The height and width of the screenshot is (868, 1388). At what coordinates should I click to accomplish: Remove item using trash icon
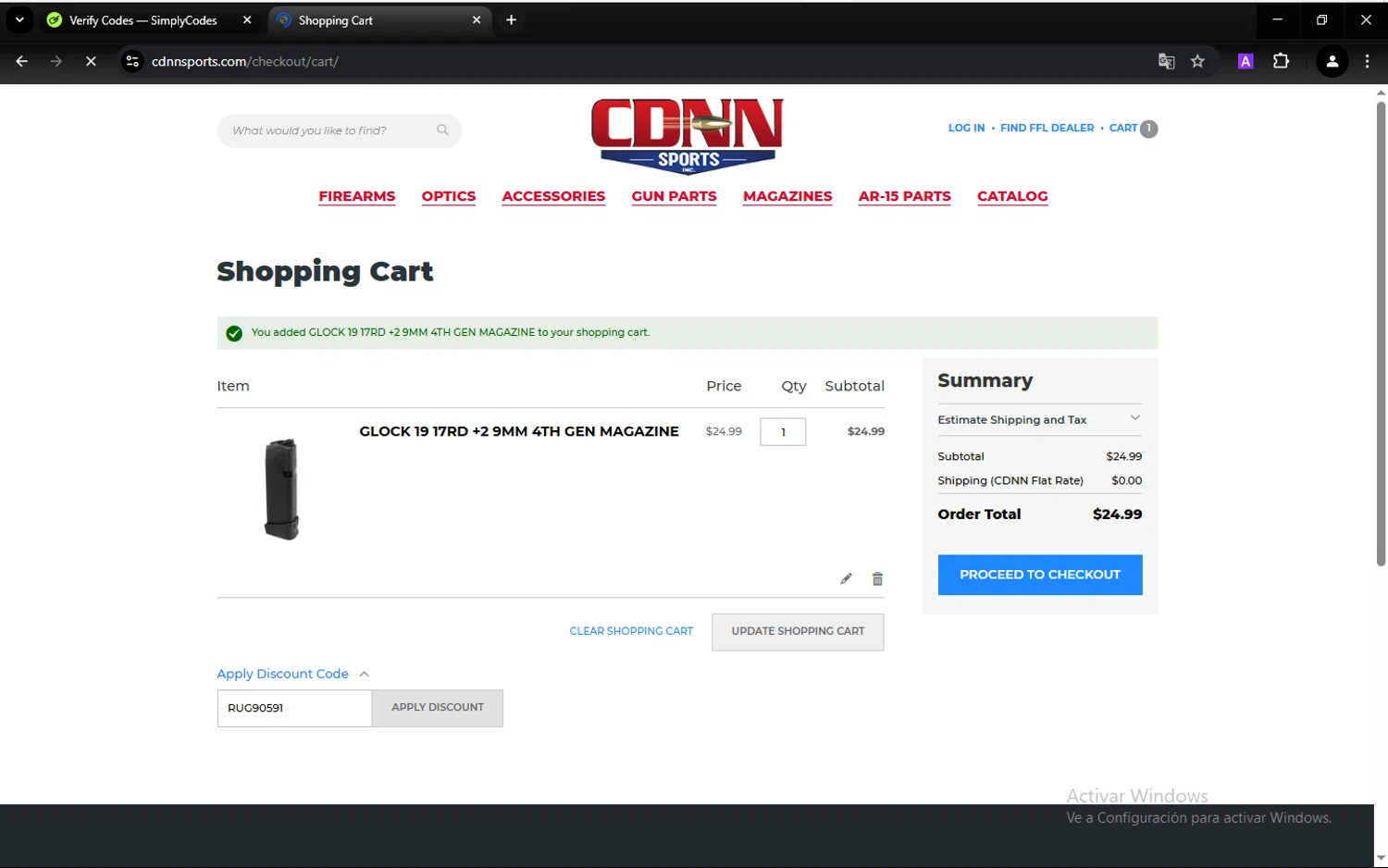(x=877, y=579)
